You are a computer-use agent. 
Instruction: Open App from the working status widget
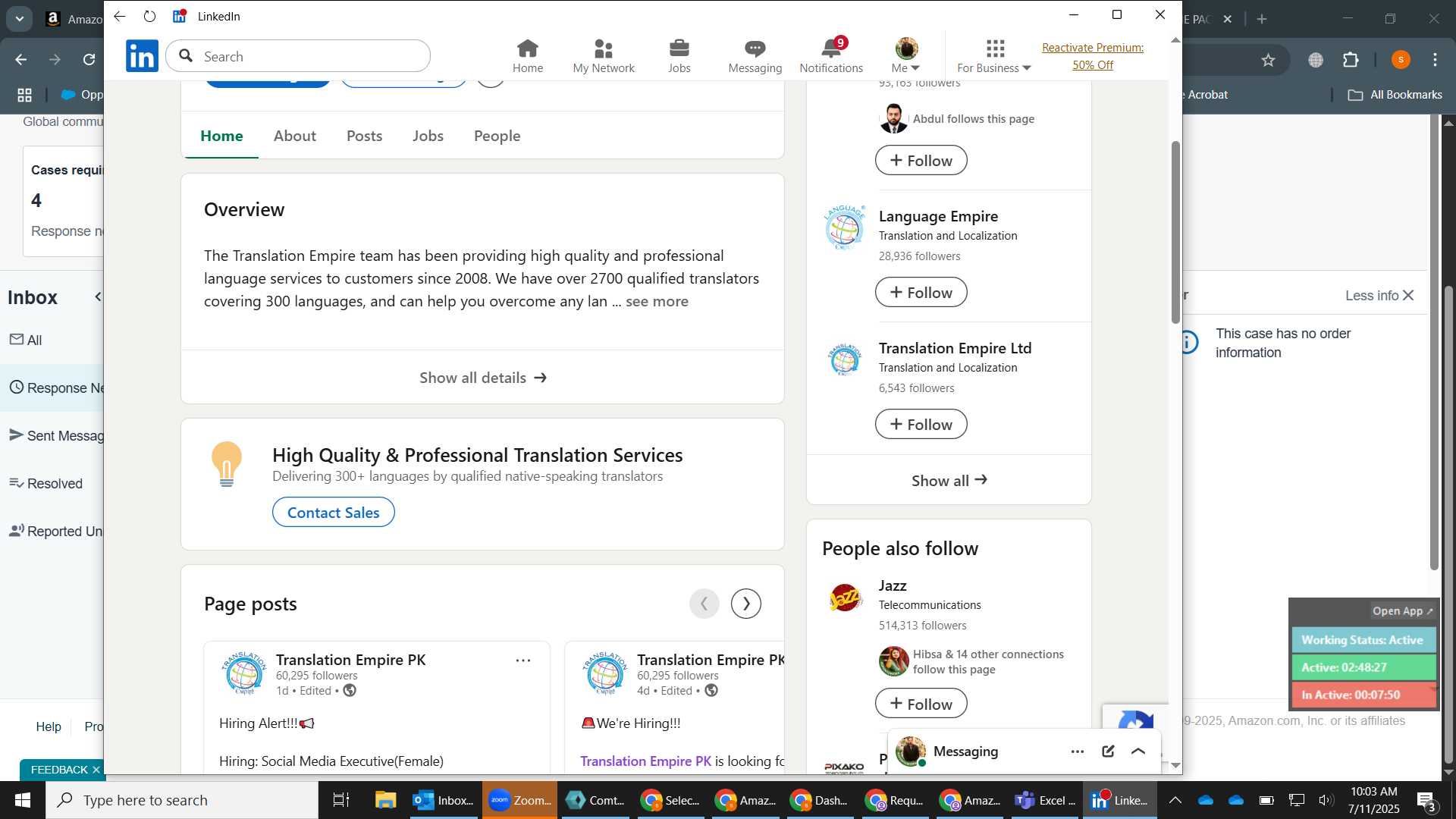(1402, 611)
